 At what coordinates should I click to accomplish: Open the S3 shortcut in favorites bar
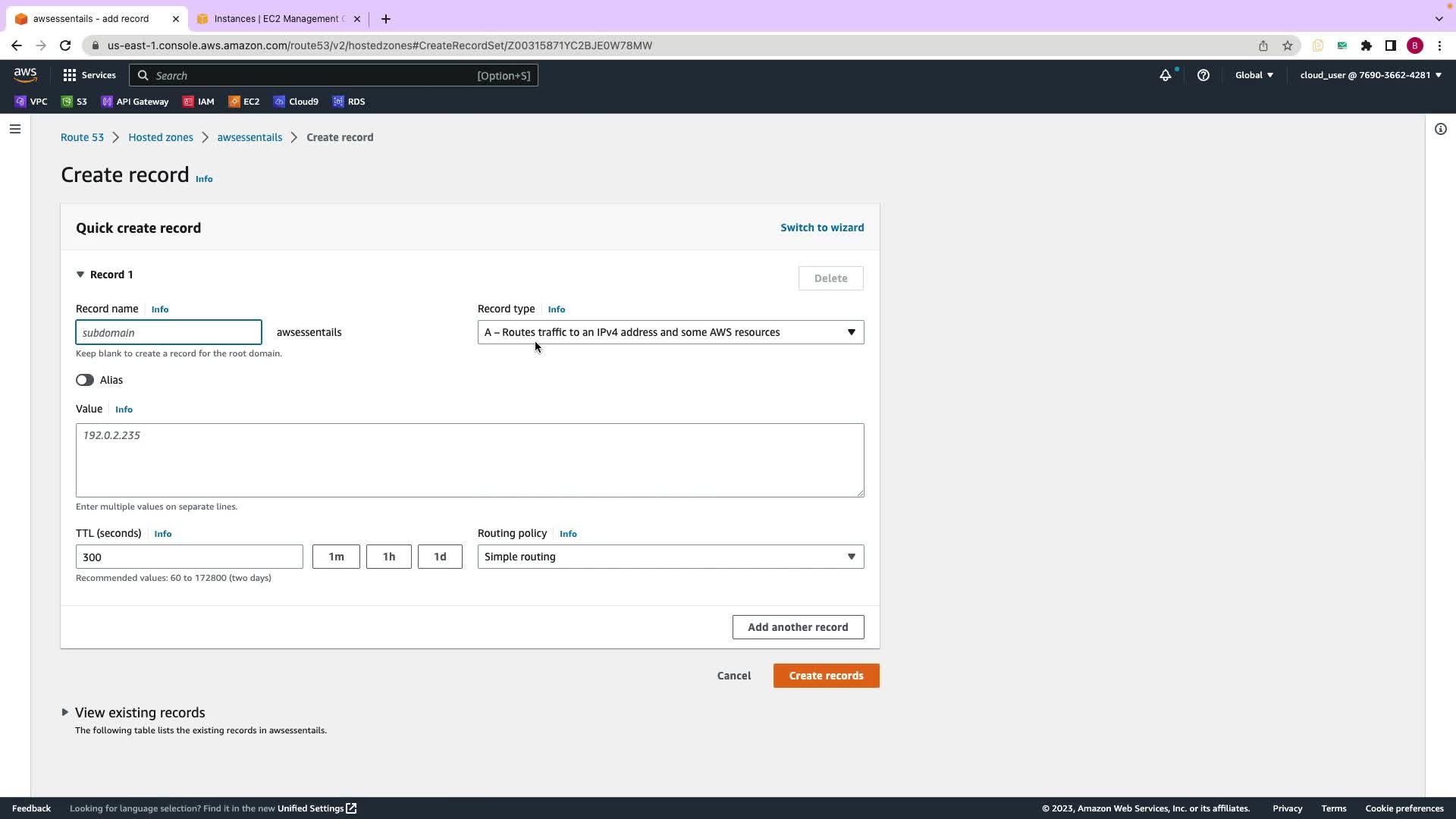click(x=74, y=102)
